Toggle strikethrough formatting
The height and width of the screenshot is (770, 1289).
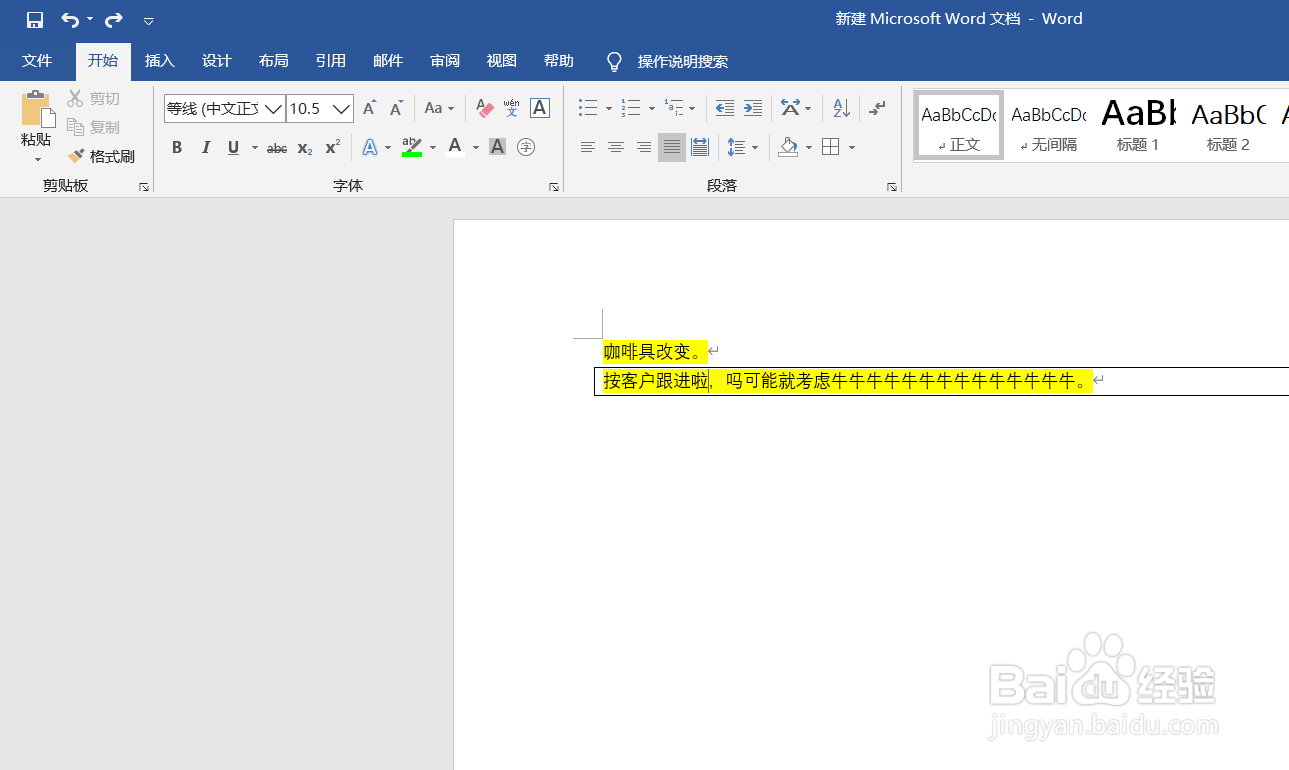click(x=277, y=148)
